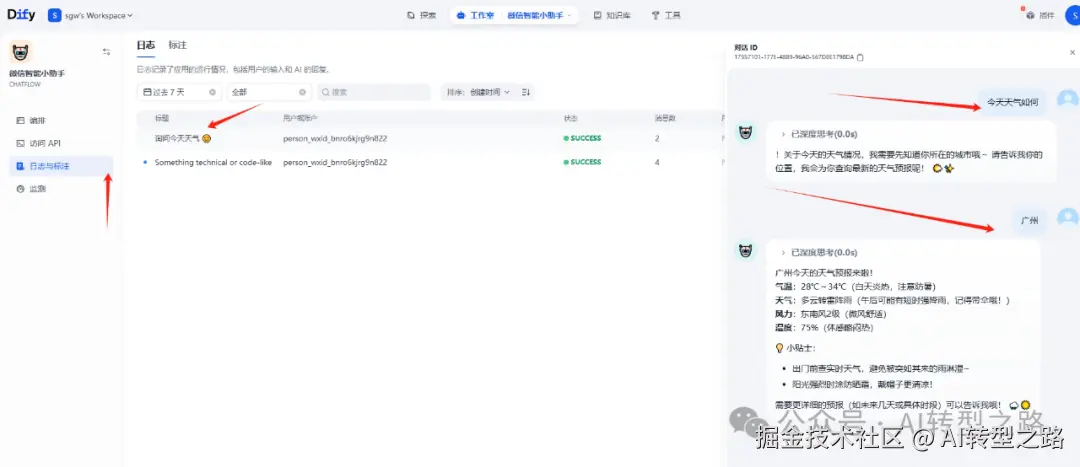Screen dimensions: 1080x467
Task: Click the user account avatar S
Action: (x=1072, y=15)
